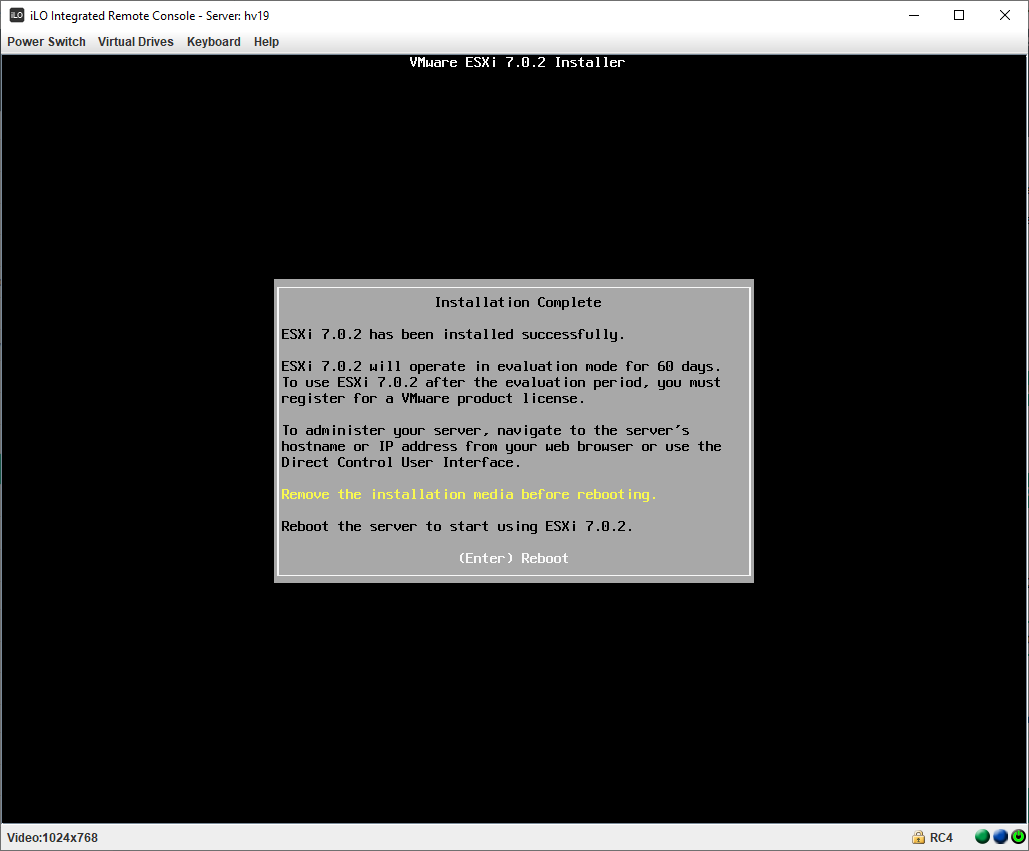The width and height of the screenshot is (1029, 851).
Task: Click the yellow remove installation media warning
Action: point(469,494)
